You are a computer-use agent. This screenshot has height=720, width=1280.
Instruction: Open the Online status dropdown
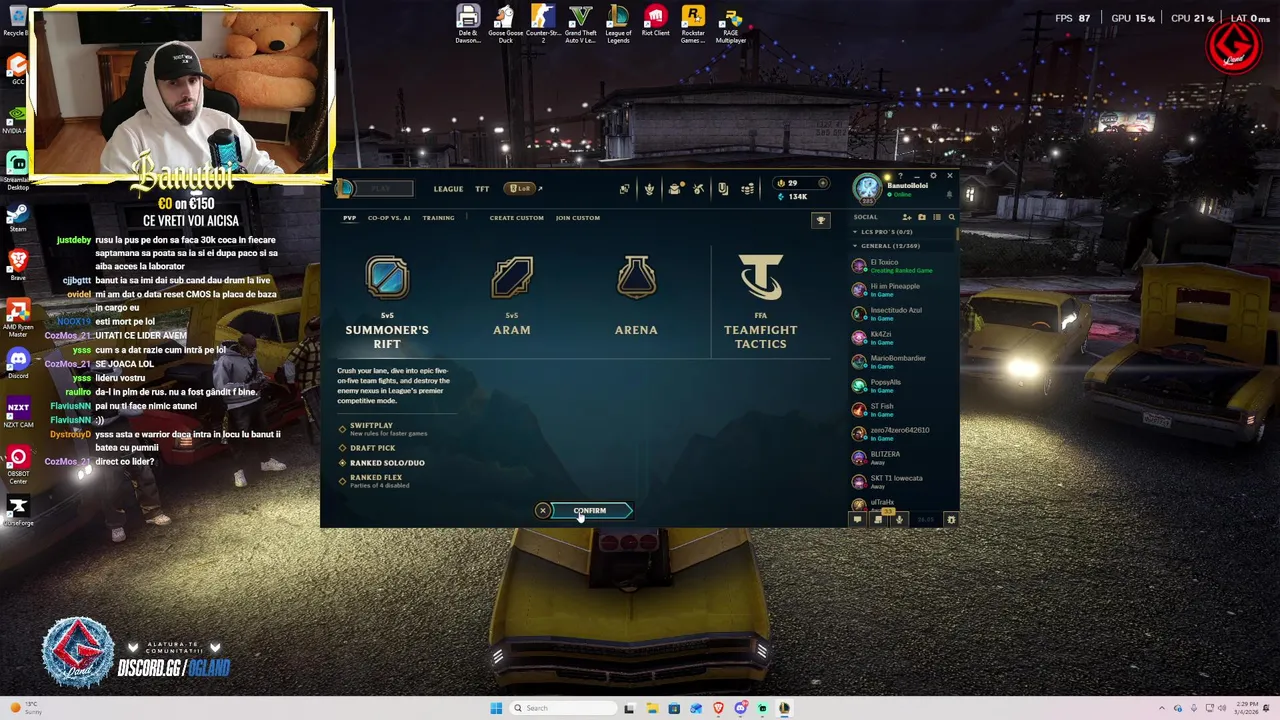[899, 195]
